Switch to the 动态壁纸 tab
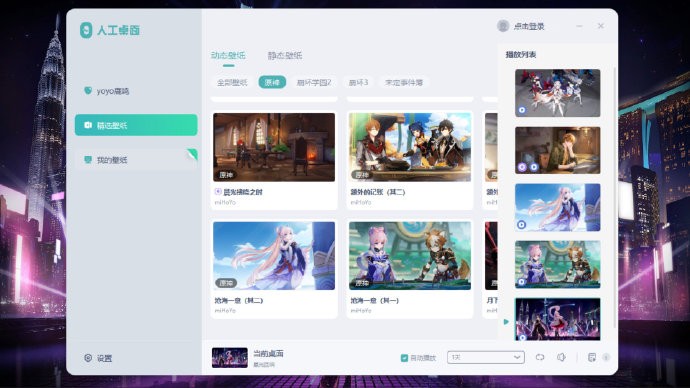The image size is (690, 388). [x=228, y=55]
